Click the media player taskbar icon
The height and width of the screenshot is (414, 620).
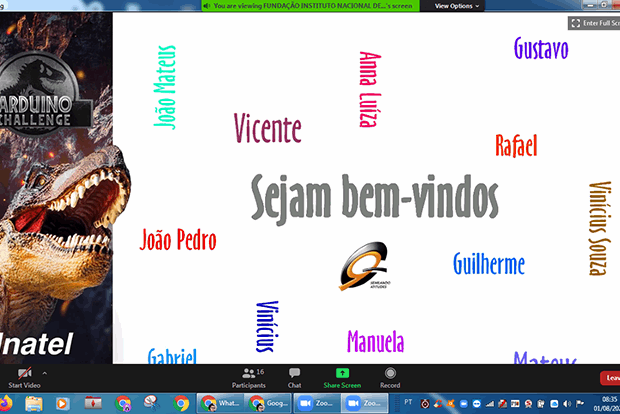point(62,403)
